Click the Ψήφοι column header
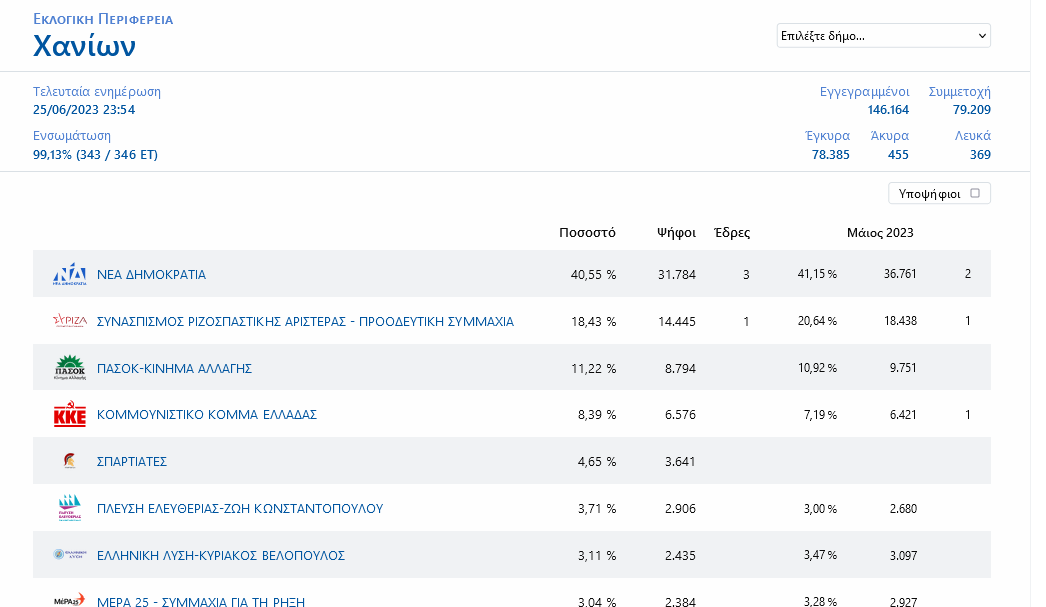This screenshot has height=607, width=1046. pyautogui.click(x=676, y=233)
